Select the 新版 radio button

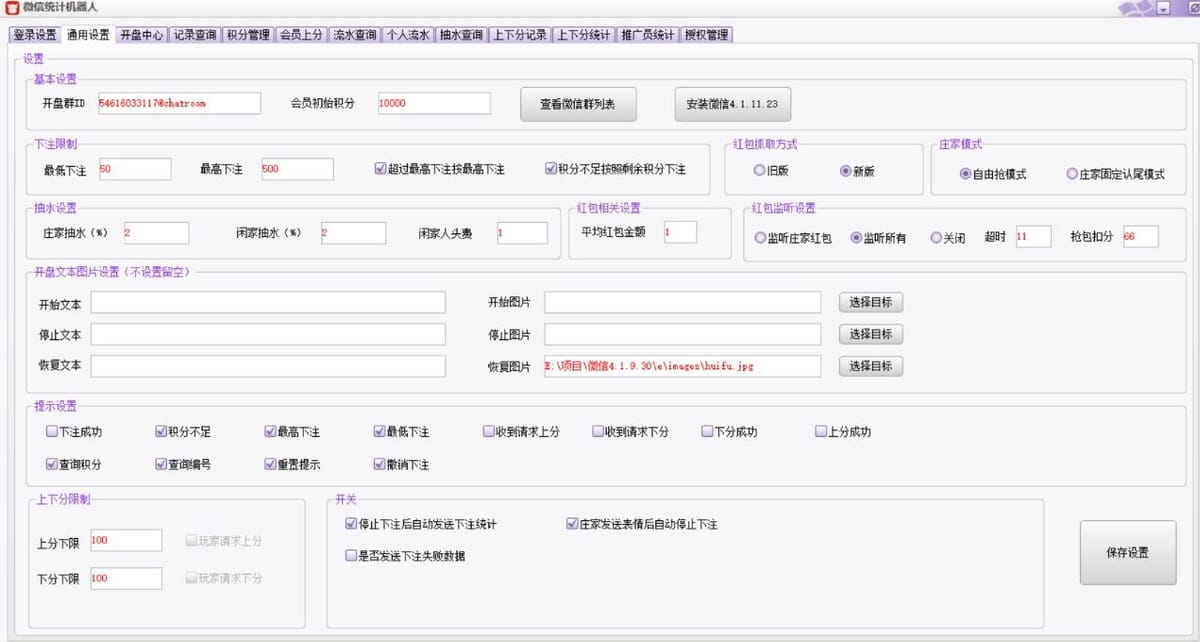[x=857, y=171]
